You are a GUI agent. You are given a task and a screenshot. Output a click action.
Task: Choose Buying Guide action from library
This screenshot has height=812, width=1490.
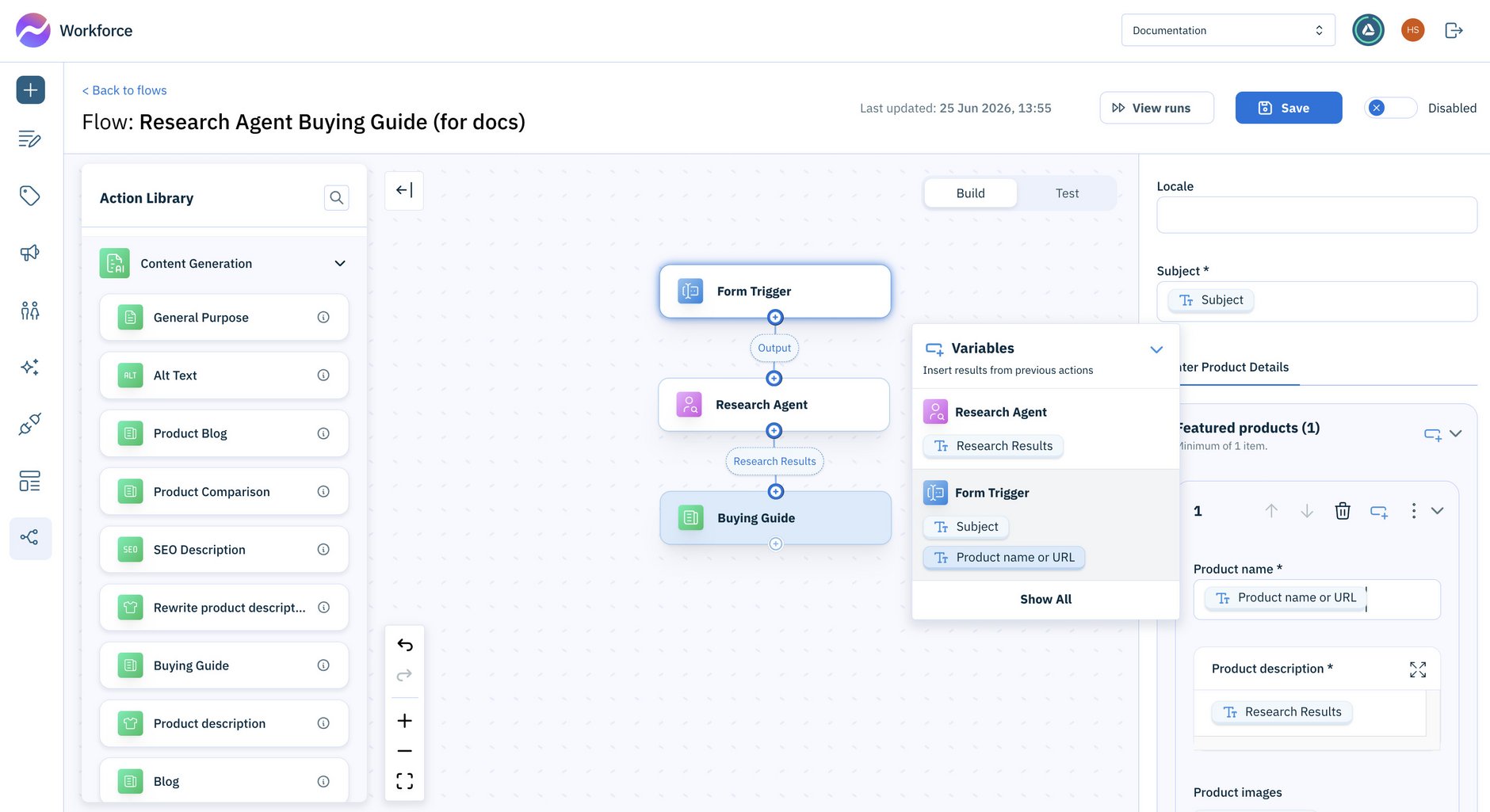pos(224,665)
